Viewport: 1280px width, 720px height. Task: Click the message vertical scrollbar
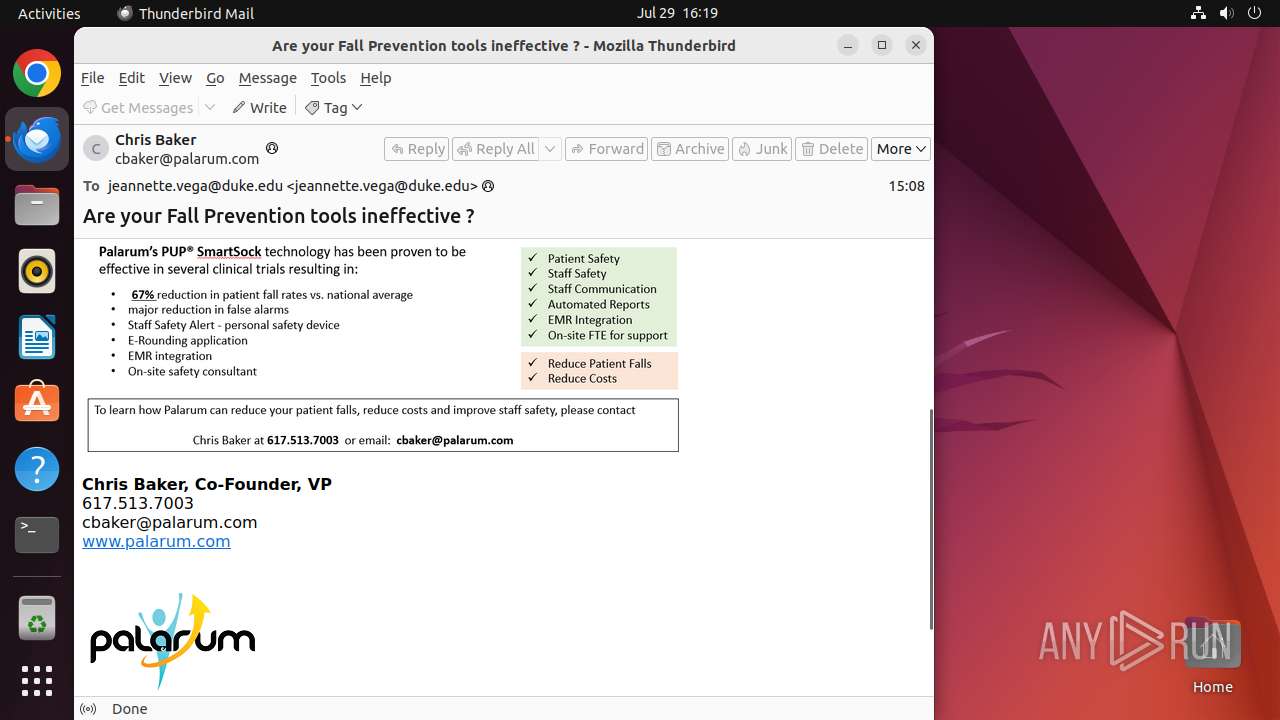click(x=930, y=520)
